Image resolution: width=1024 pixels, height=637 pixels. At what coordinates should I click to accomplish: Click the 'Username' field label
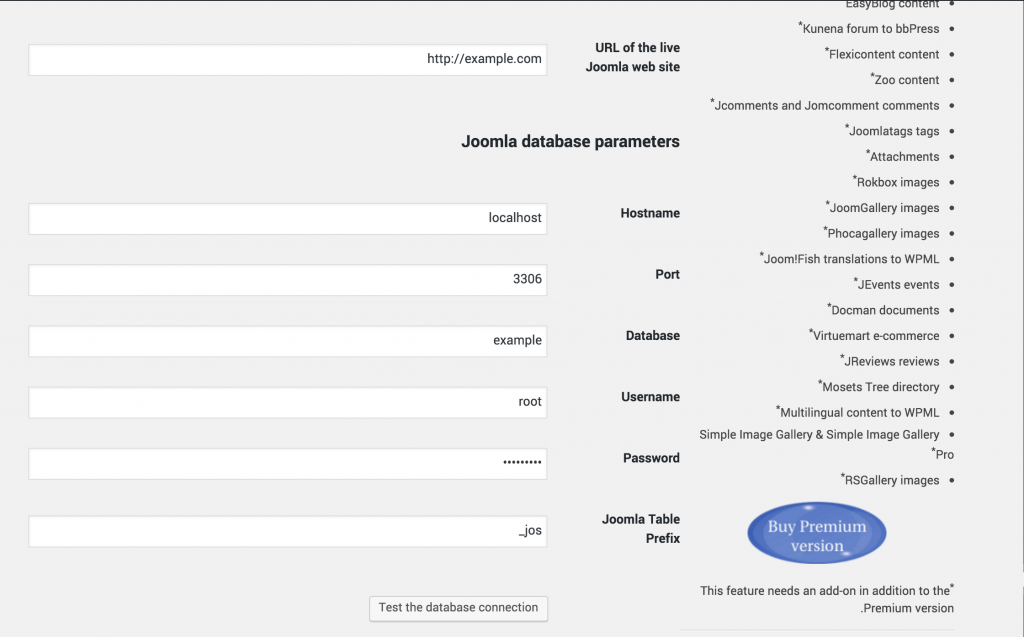(650, 397)
